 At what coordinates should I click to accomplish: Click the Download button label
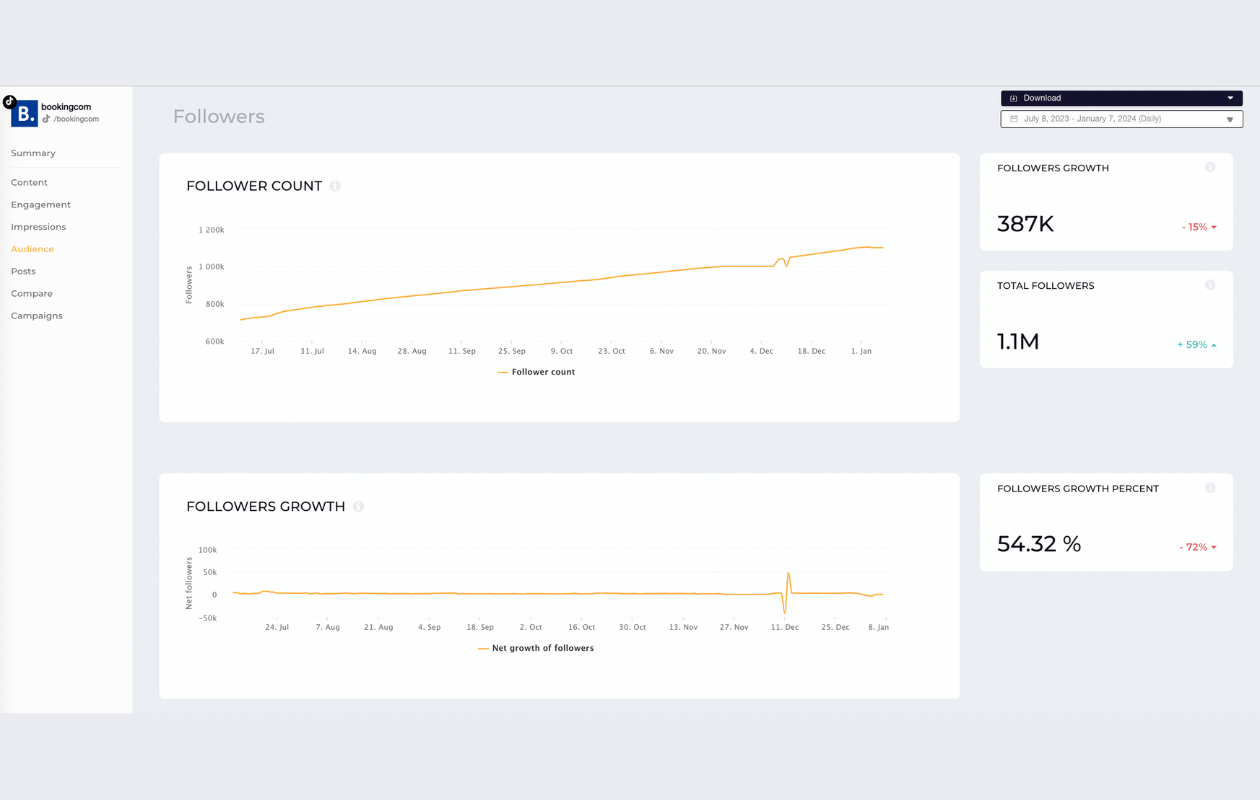[1042, 98]
